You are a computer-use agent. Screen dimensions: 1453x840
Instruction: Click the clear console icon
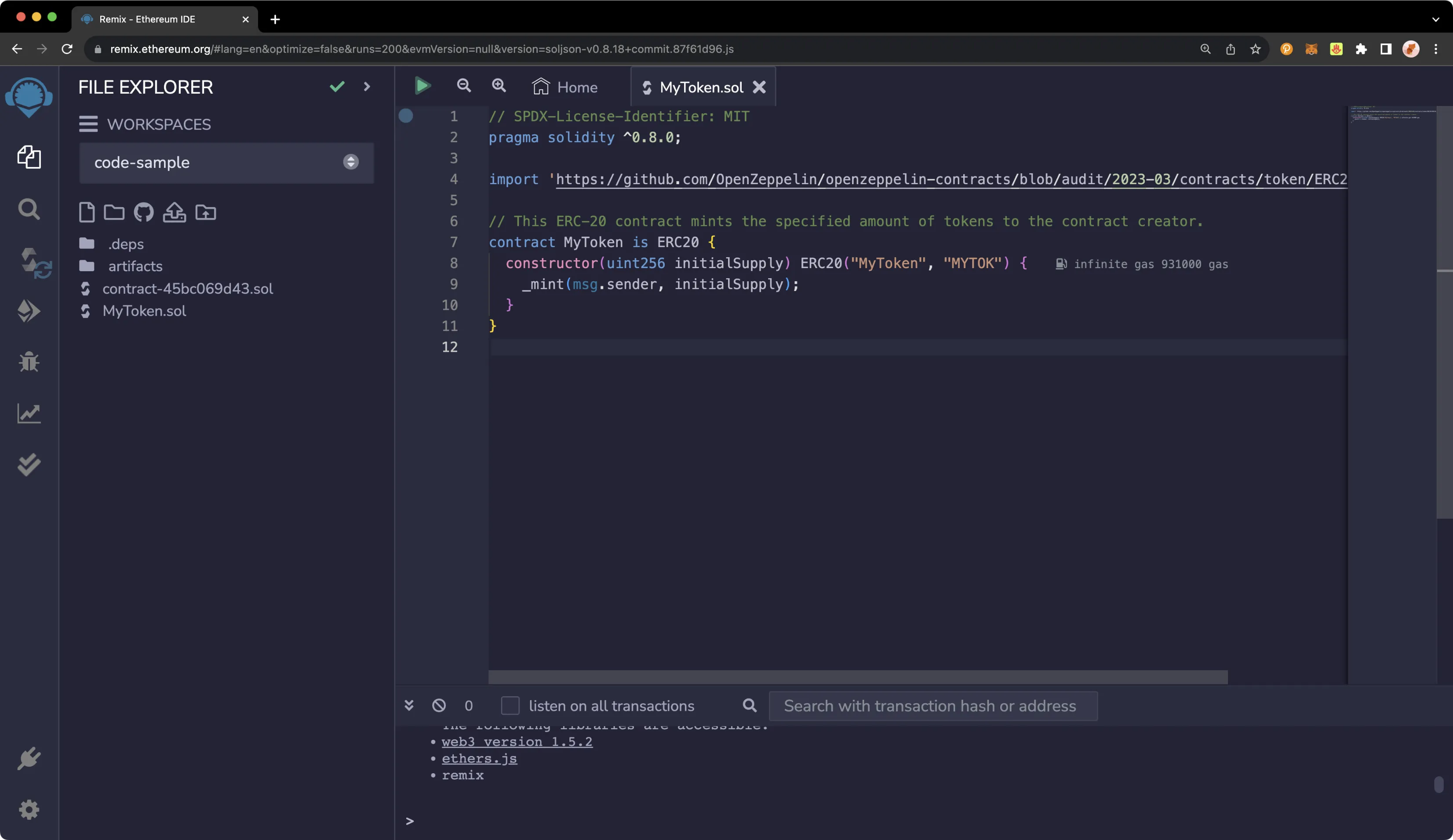click(439, 705)
